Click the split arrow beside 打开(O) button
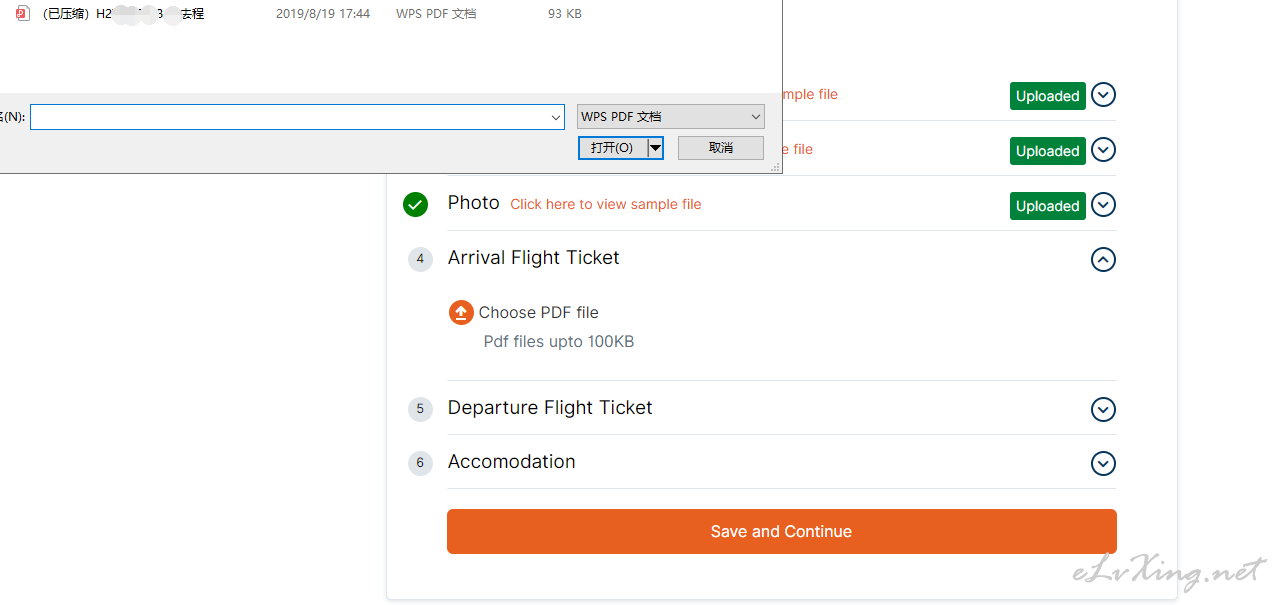This screenshot has width=1277, height=605. [x=655, y=148]
